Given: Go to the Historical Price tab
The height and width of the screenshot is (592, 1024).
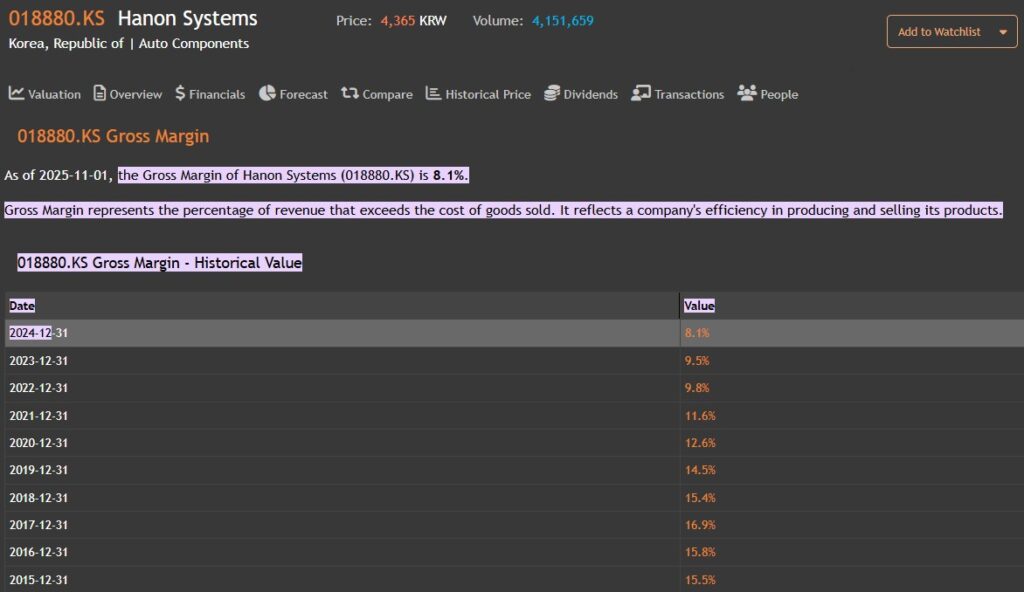Looking at the screenshot, I should pos(488,94).
